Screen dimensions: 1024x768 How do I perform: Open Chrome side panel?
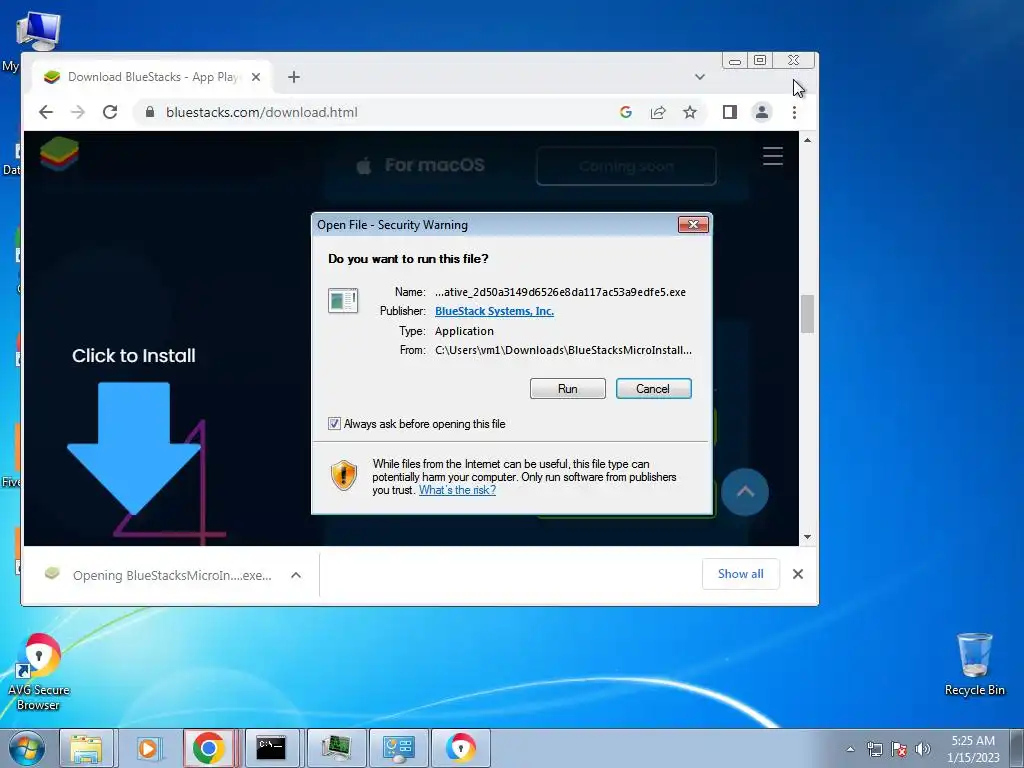tap(729, 112)
